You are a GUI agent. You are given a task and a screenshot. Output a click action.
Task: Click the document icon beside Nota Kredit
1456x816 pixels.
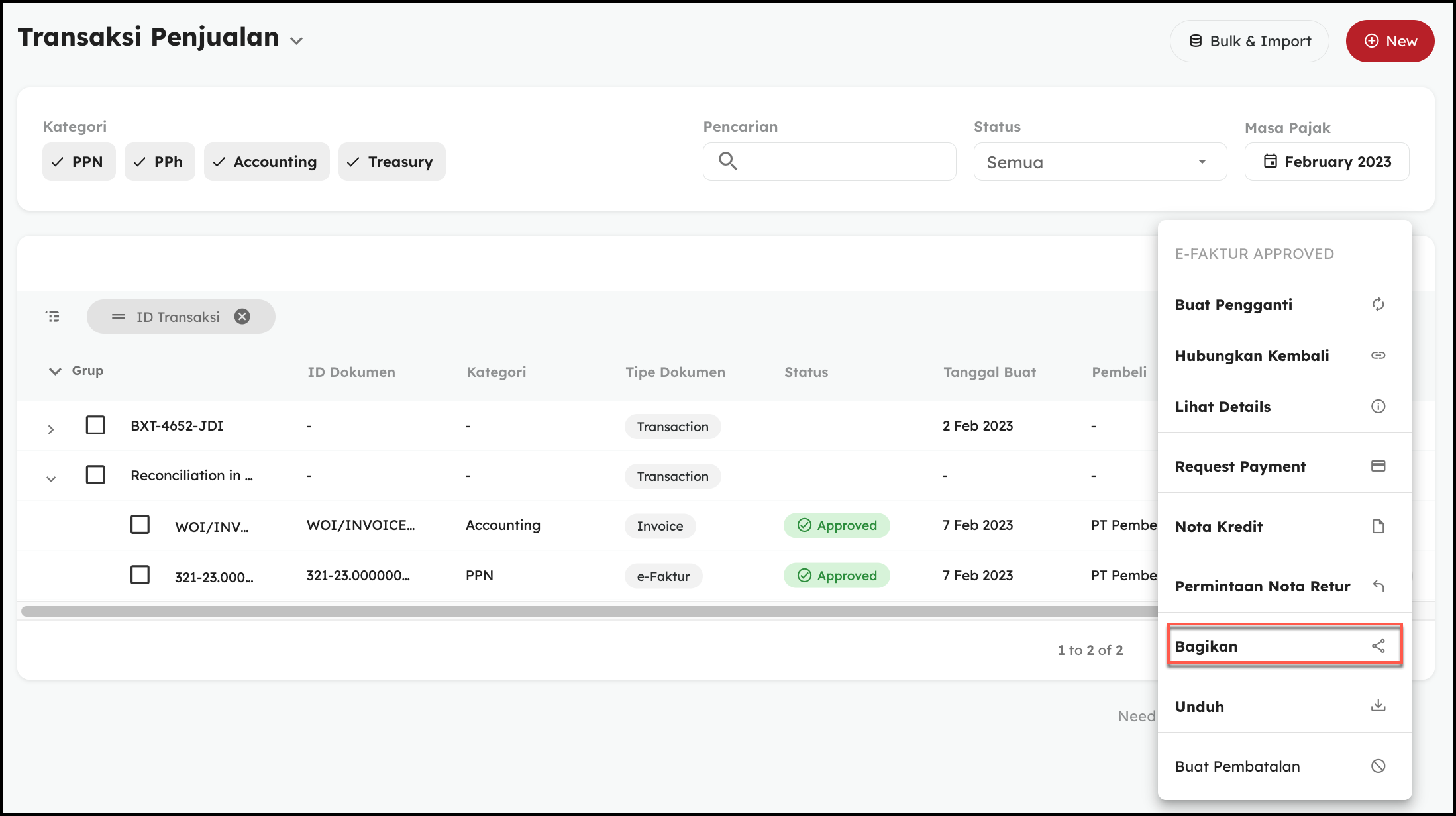(x=1378, y=527)
